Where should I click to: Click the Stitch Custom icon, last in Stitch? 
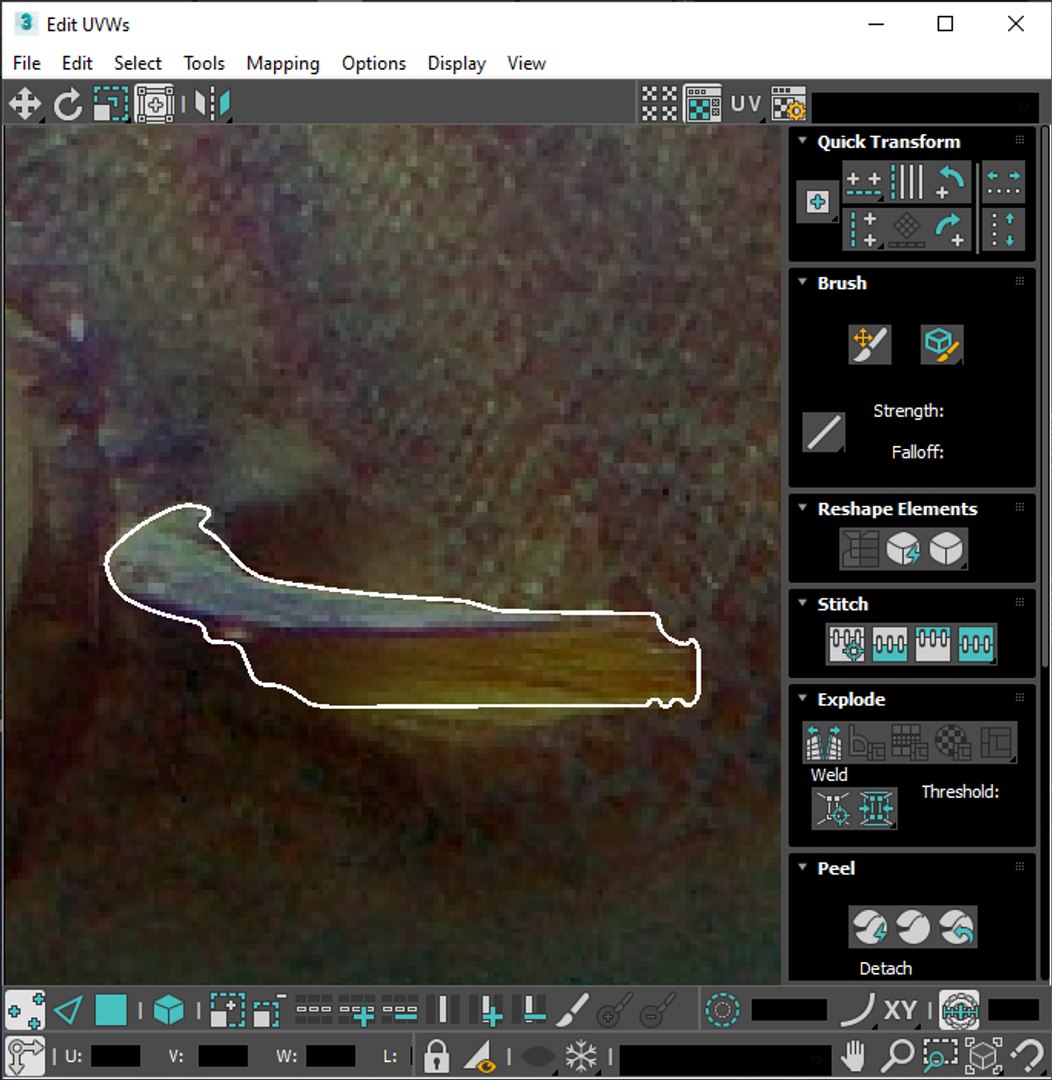click(976, 644)
